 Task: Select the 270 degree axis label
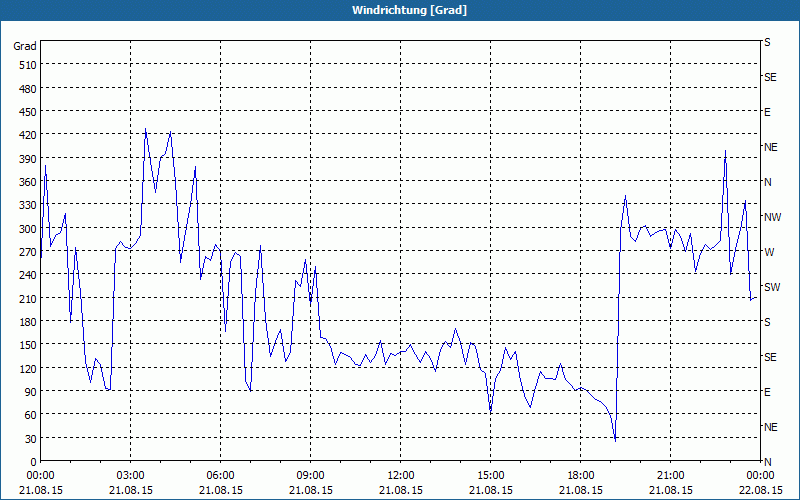click(27, 252)
